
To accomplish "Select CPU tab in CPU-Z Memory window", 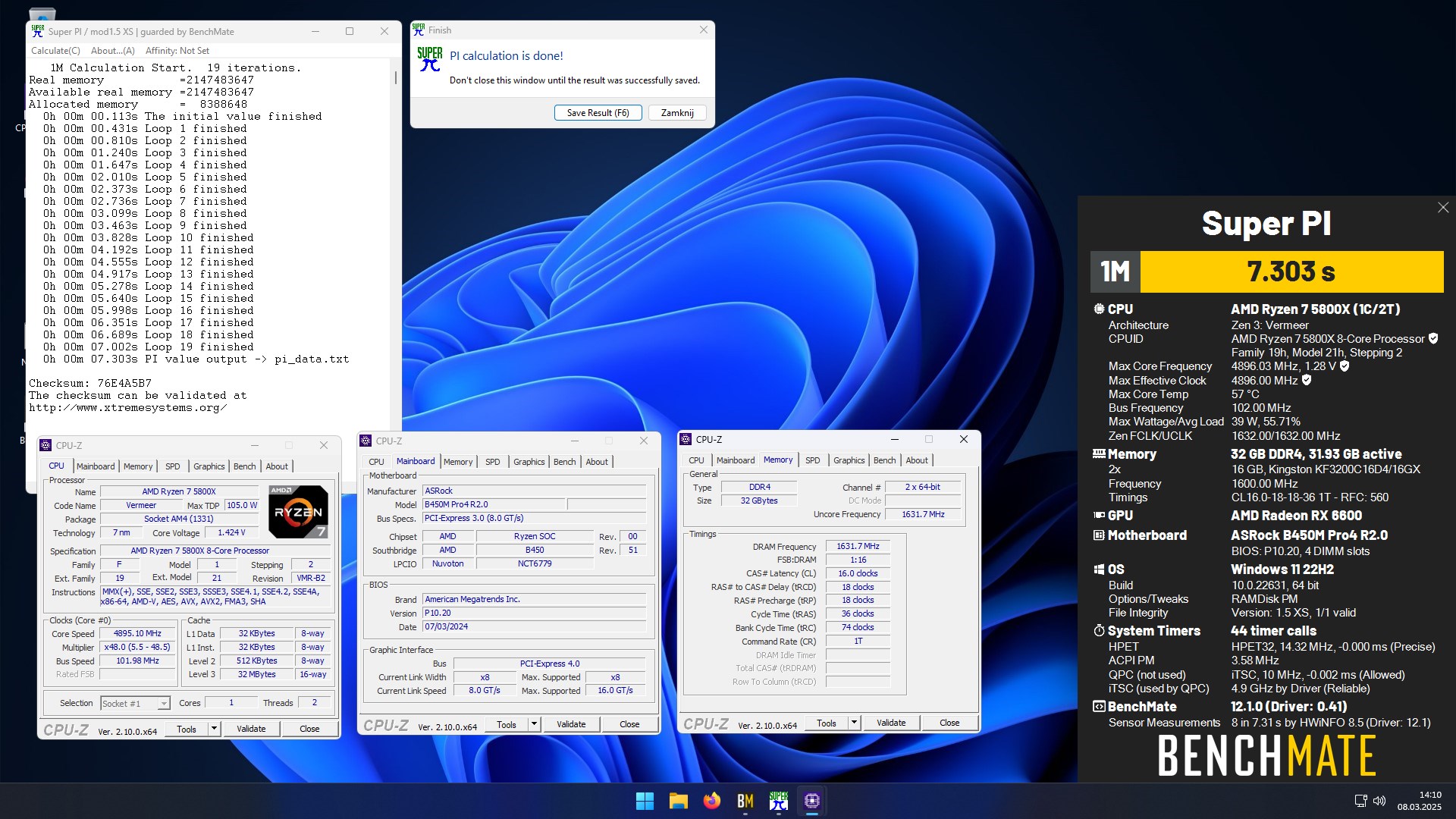I will pos(696,460).
